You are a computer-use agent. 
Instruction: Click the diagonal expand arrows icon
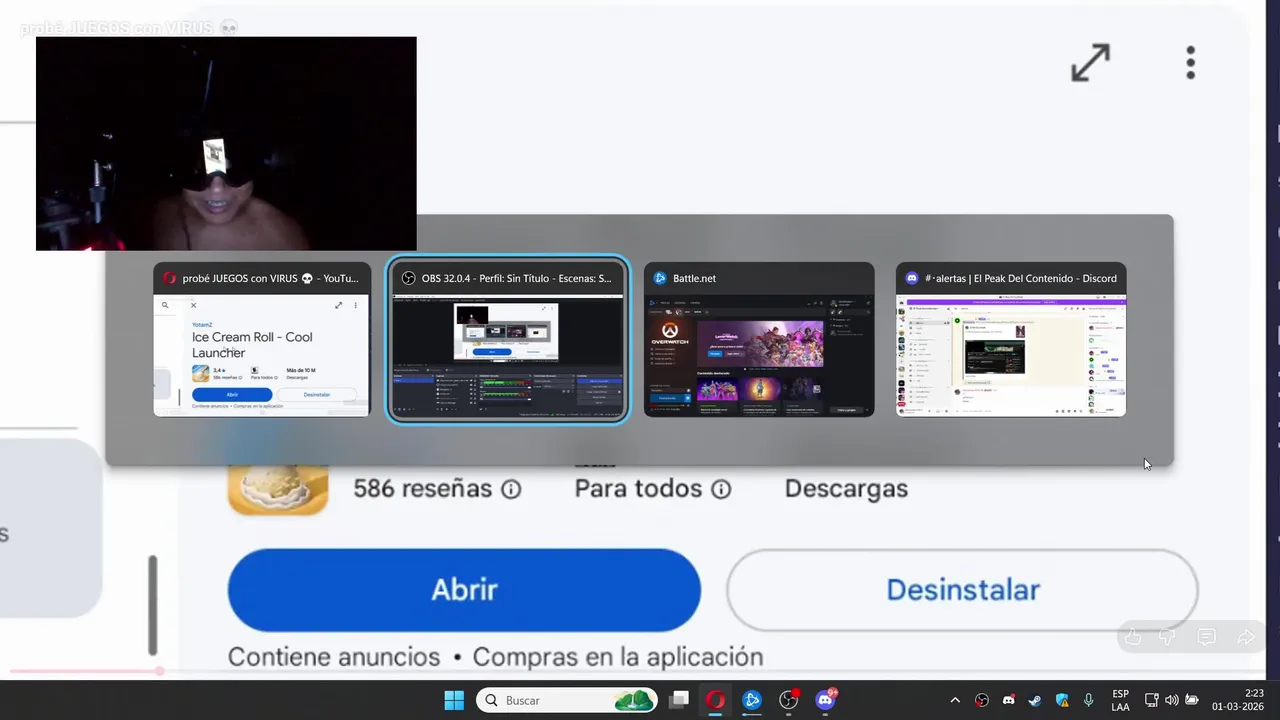[1090, 62]
